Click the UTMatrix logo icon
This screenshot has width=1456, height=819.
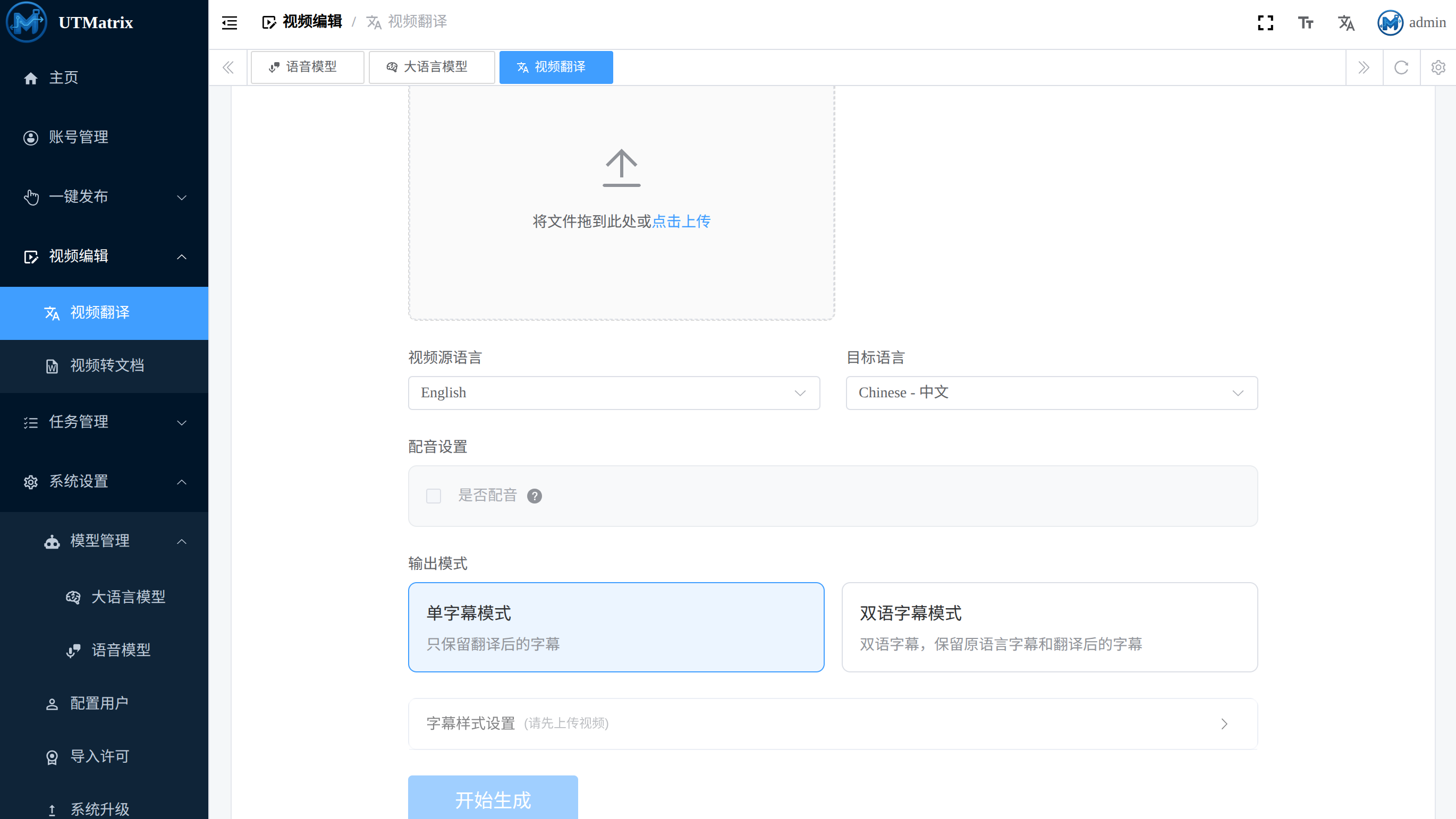[26, 22]
